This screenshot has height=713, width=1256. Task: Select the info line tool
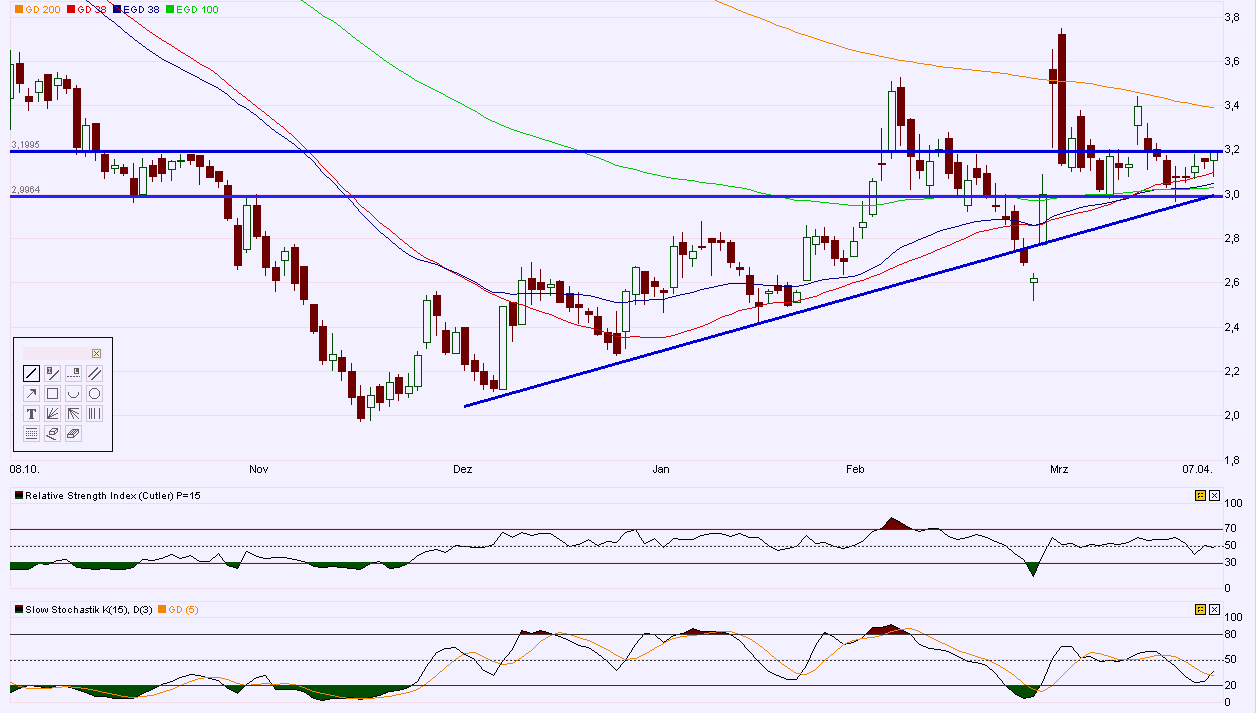click(52, 373)
